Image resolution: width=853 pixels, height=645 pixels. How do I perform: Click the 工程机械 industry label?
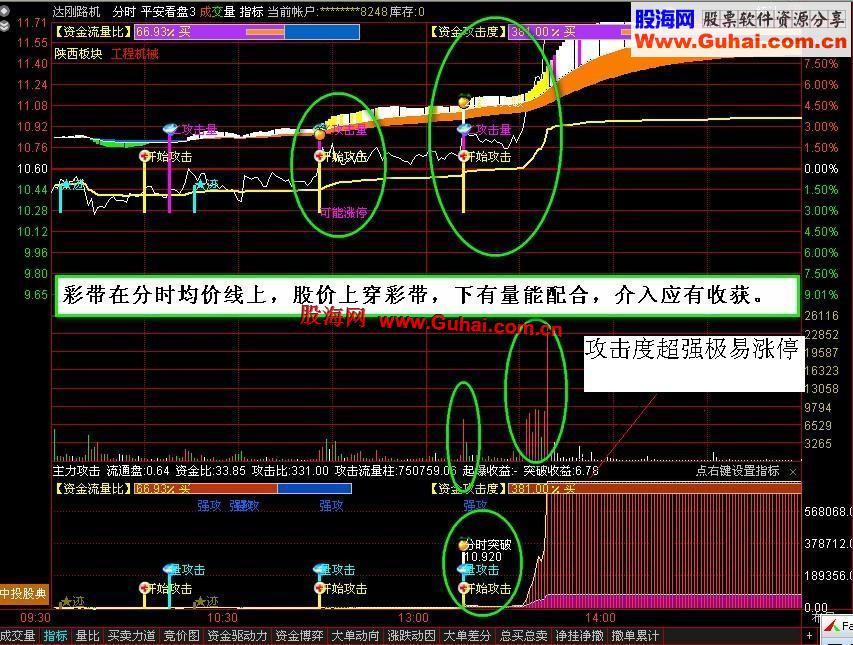135,54
